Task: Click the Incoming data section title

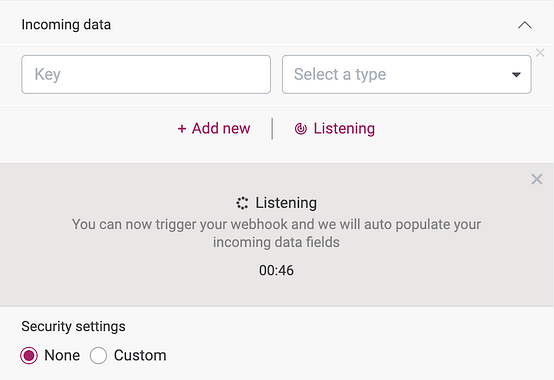Action: coord(66,25)
